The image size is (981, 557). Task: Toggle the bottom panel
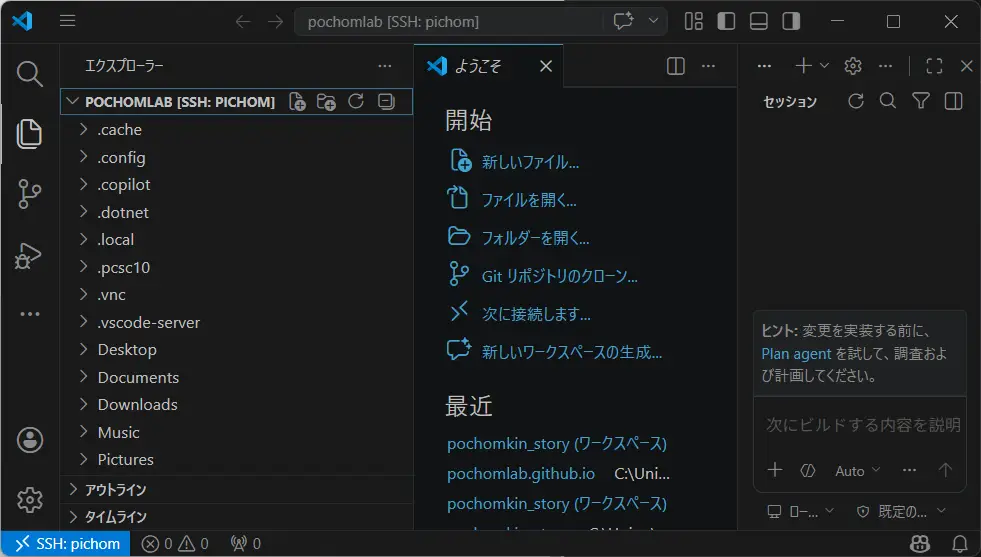758,21
